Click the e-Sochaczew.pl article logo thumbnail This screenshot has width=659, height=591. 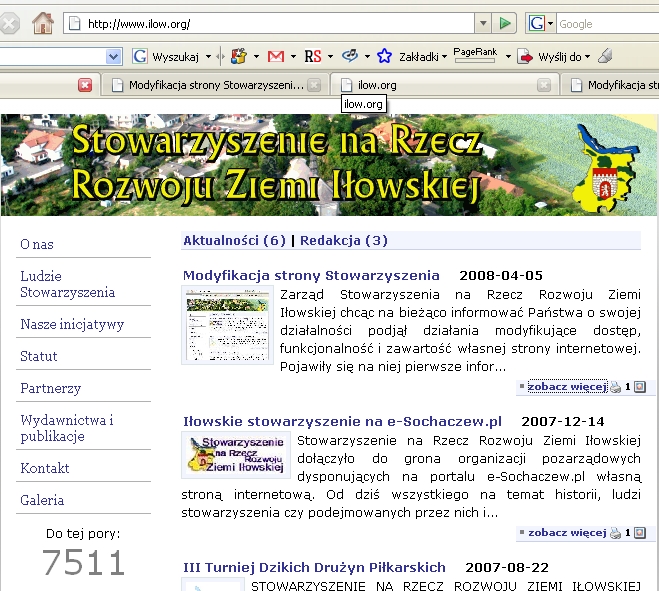click(236, 455)
